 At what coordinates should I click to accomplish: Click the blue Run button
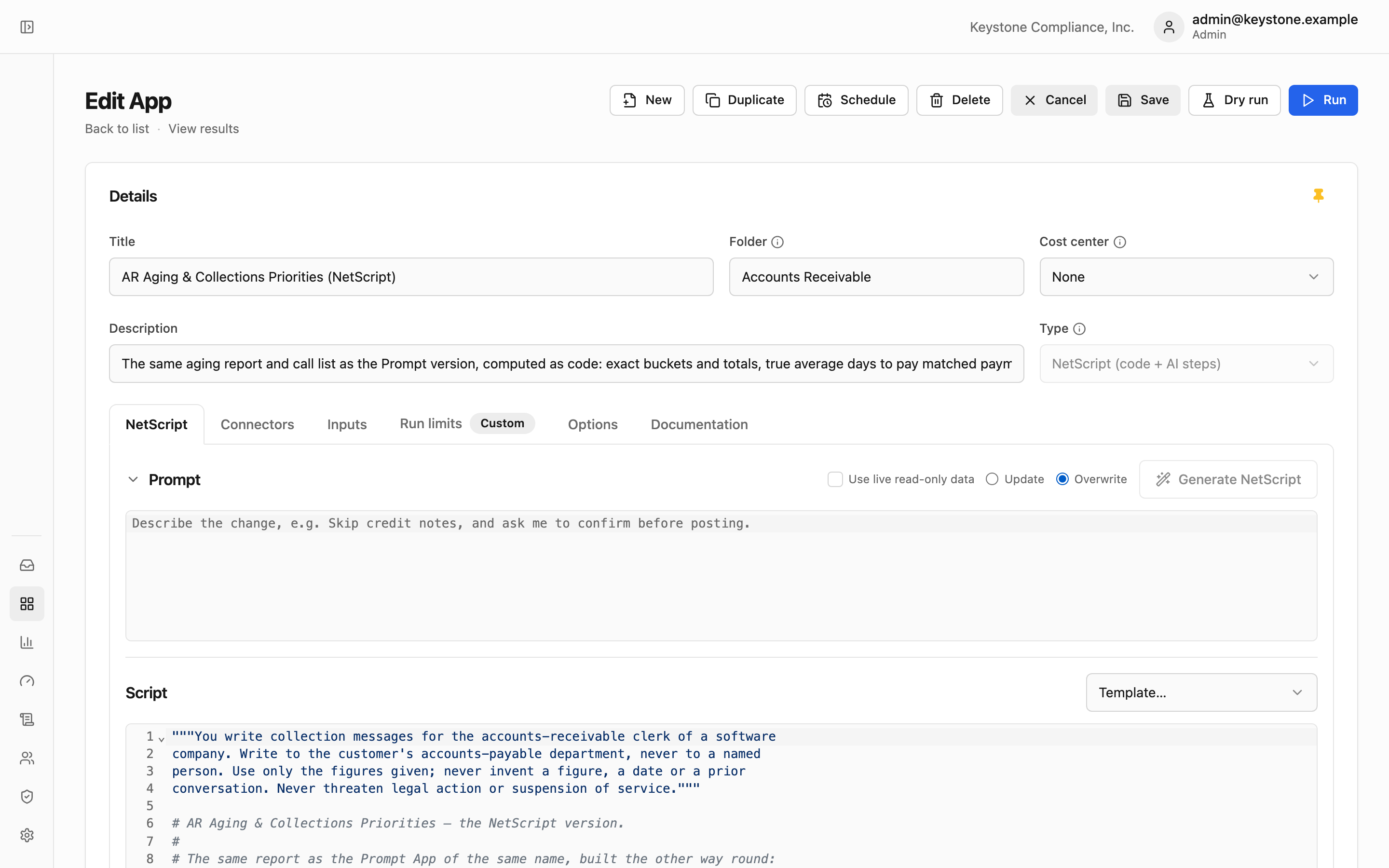[x=1323, y=100]
